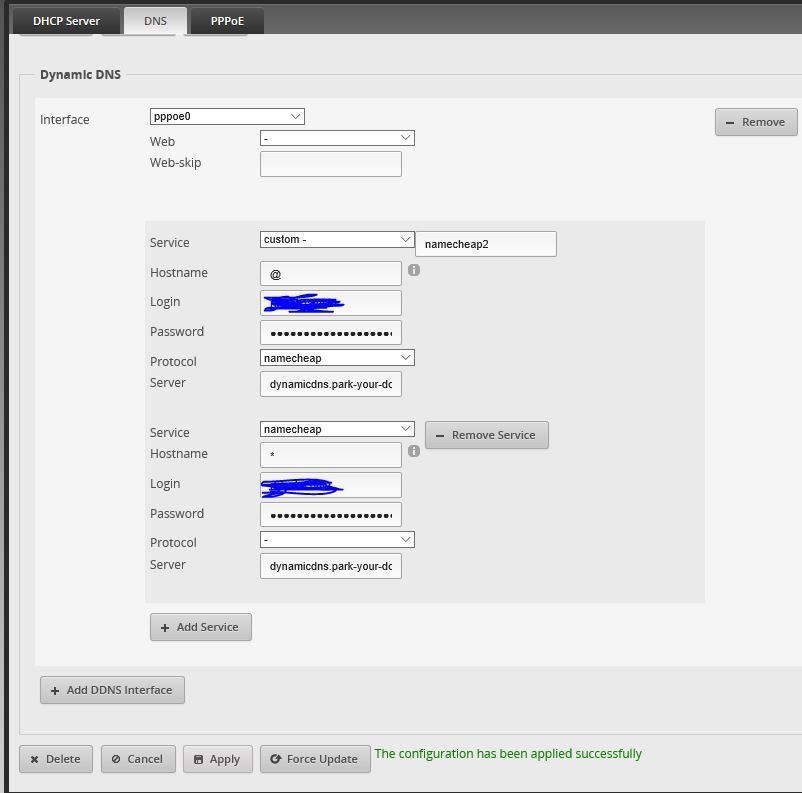The height and width of the screenshot is (793, 802).
Task: Open the second Service dropdown showing namecheap
Action: pos(337,429)
